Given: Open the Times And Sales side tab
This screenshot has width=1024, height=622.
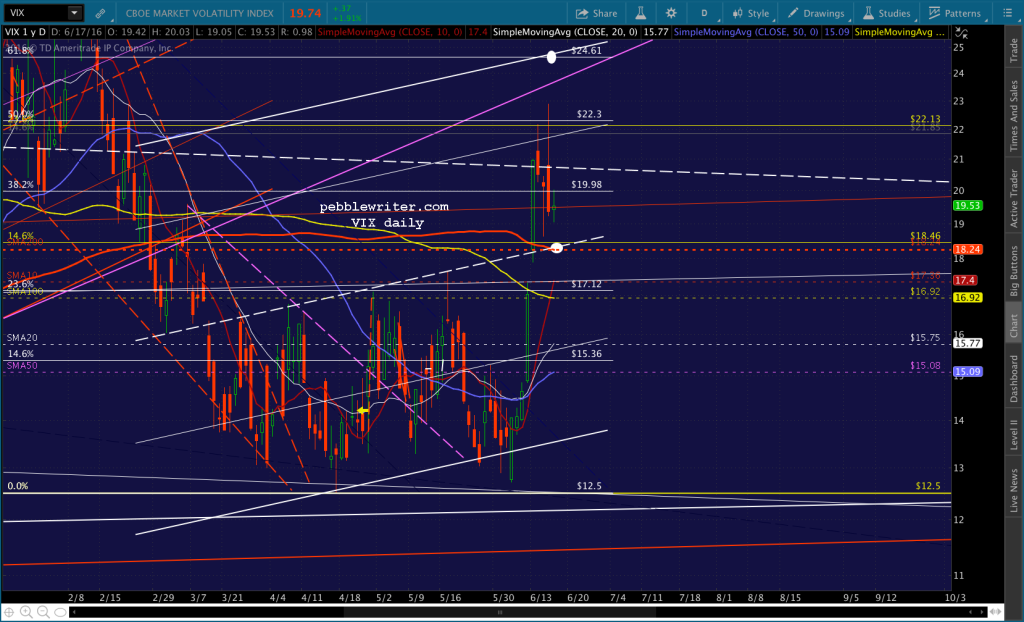Looking at the screenshot, I should point(1014,116).
